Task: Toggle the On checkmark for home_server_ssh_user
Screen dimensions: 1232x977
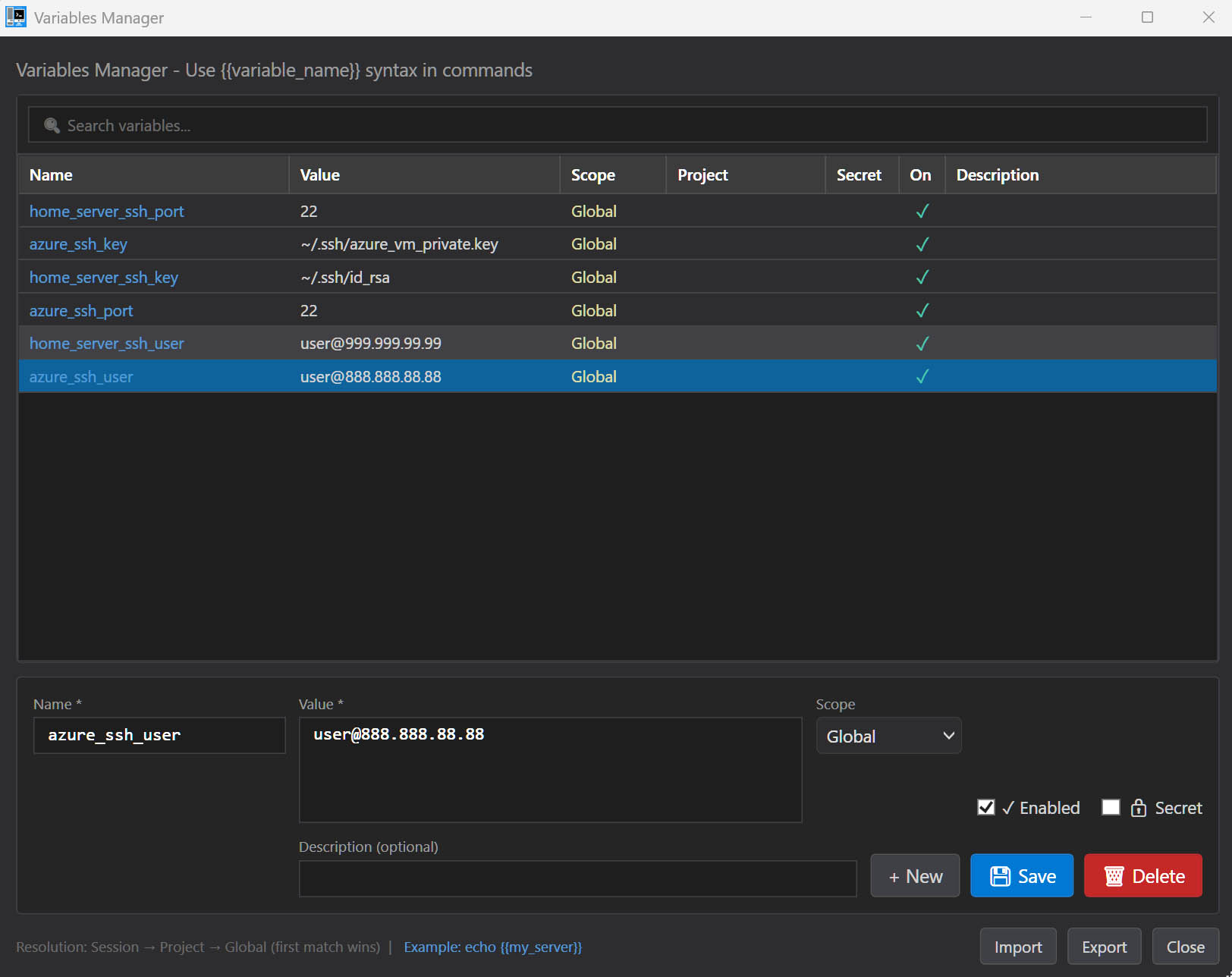Action: pos(922,343)
